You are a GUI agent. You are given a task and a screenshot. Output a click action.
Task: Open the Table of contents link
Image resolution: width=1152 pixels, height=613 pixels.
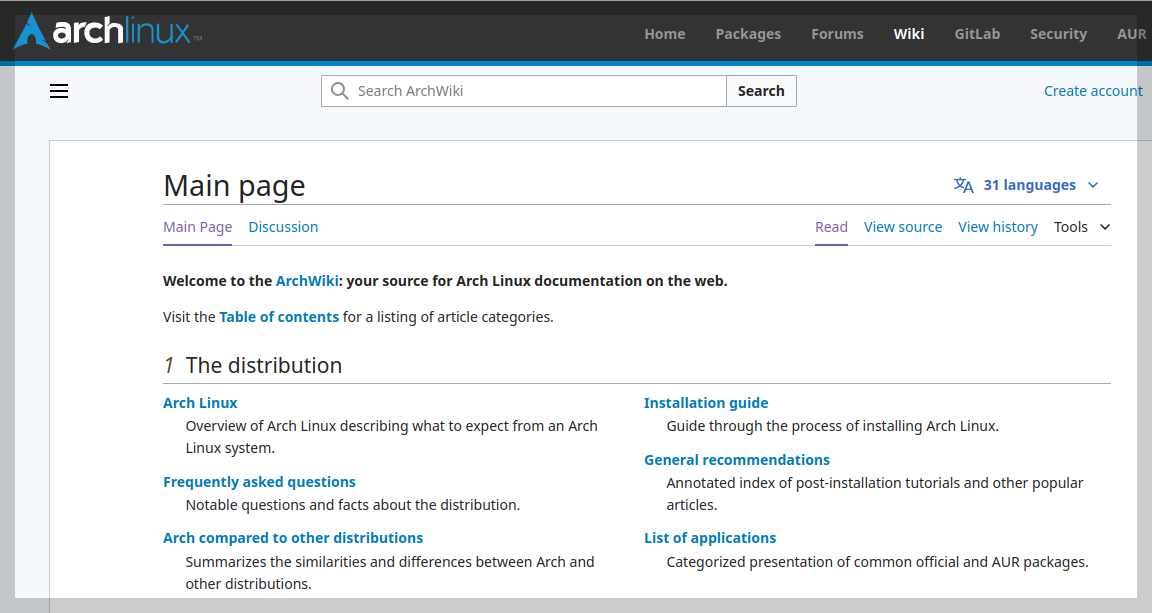point(279,317)
